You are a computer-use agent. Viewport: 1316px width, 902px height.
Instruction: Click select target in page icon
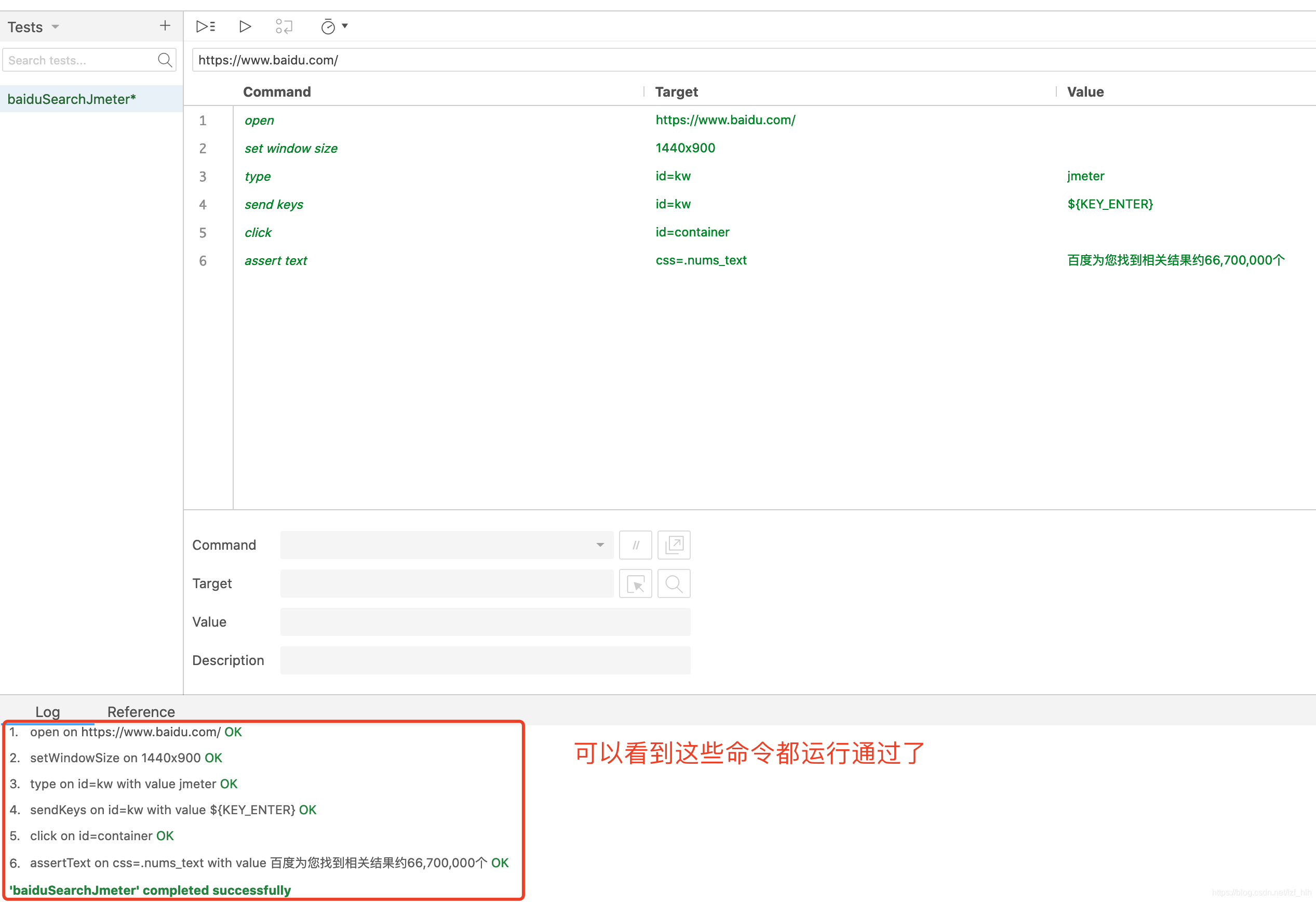click(x=635, y=583)
